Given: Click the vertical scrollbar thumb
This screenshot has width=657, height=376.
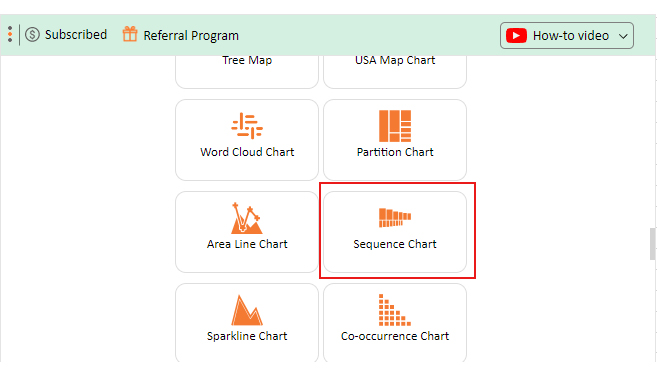Looking at the screenshot, I should [x=652, y=244].
